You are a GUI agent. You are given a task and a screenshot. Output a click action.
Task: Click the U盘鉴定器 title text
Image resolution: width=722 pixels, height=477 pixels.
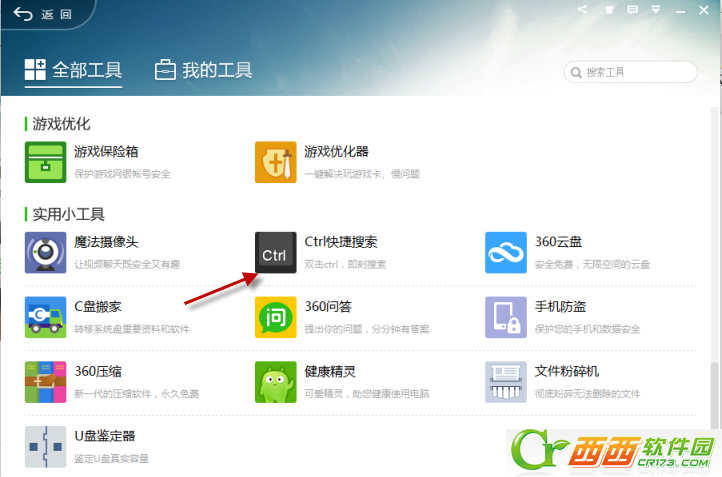coord(105,436)
